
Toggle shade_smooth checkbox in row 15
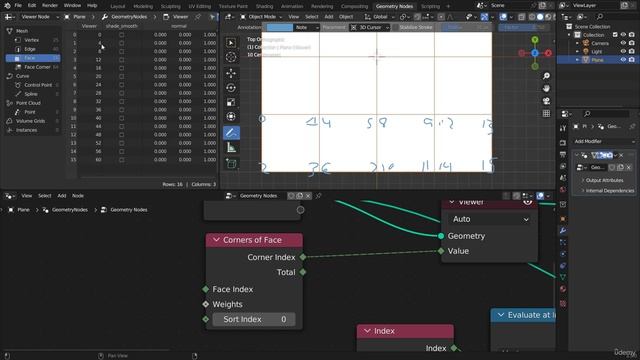point(122,160)
